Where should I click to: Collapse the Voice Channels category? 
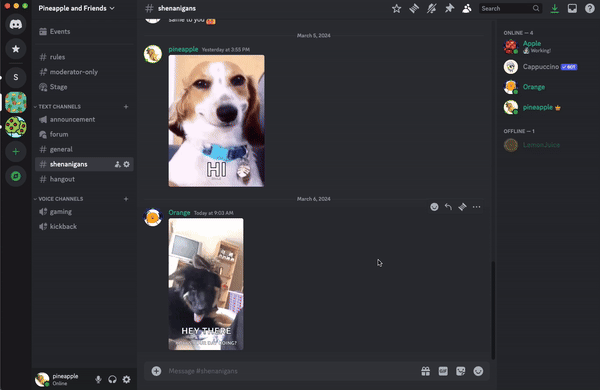59,199
